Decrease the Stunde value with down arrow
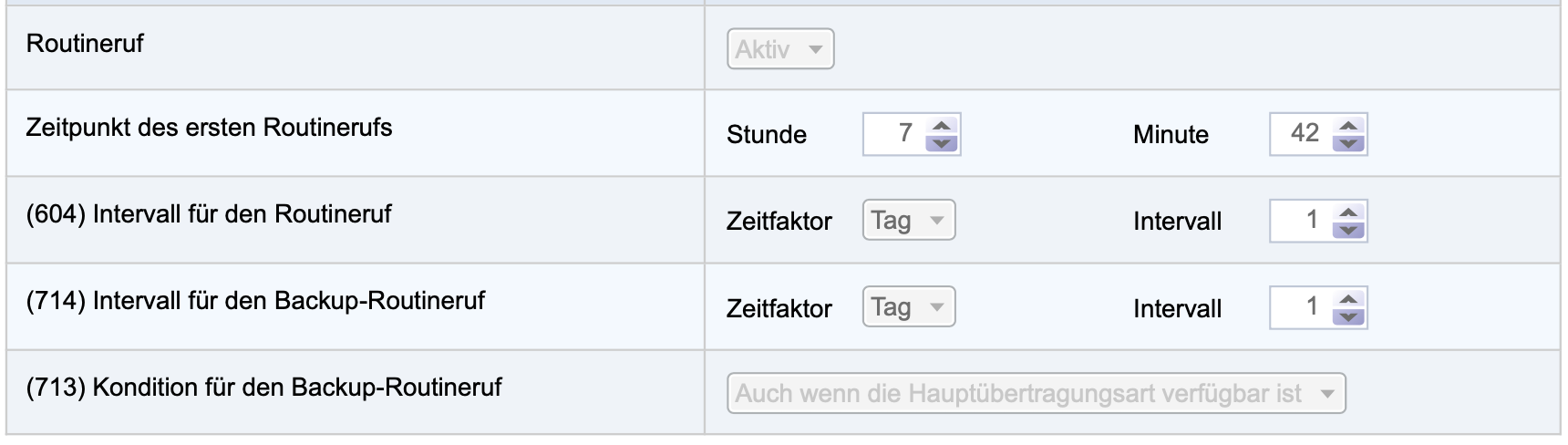The height and width of the screenshot is (445, 1568). point(942,143)
